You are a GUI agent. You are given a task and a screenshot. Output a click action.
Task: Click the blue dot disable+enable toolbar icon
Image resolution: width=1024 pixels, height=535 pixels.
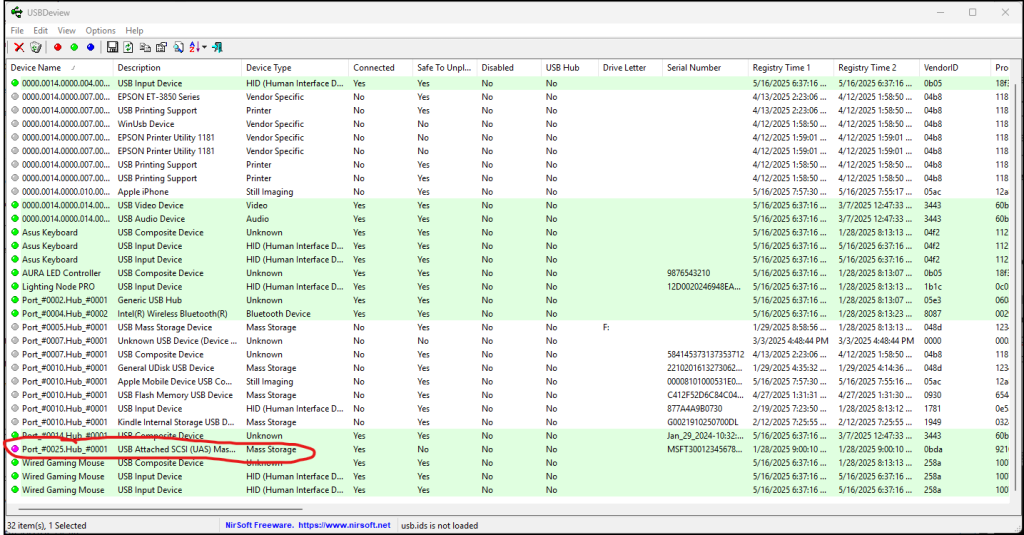(90, 47)
